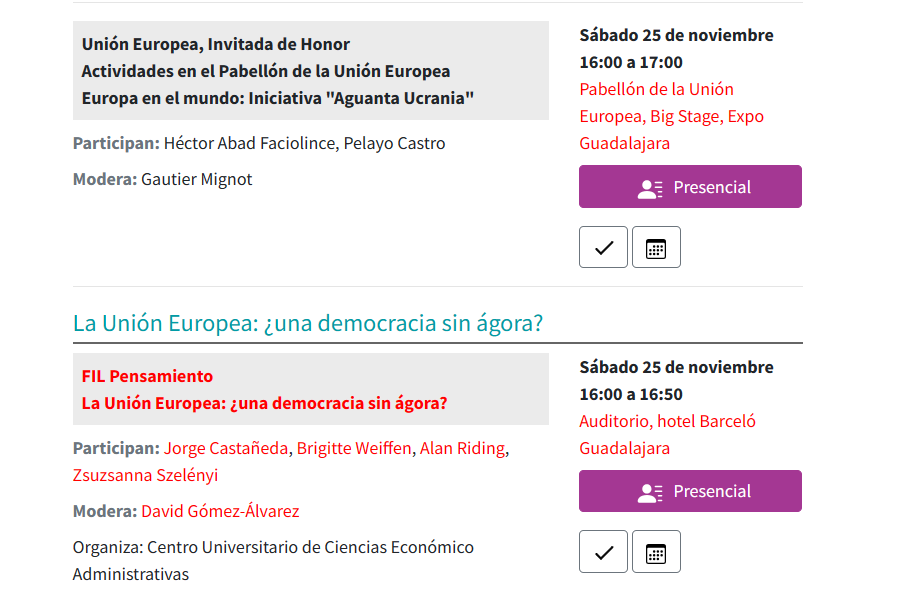This screenshot has width=904, height=606.
Task: Open Pabellón de la Unión Europea location link
Action: [x=672, y=116]
